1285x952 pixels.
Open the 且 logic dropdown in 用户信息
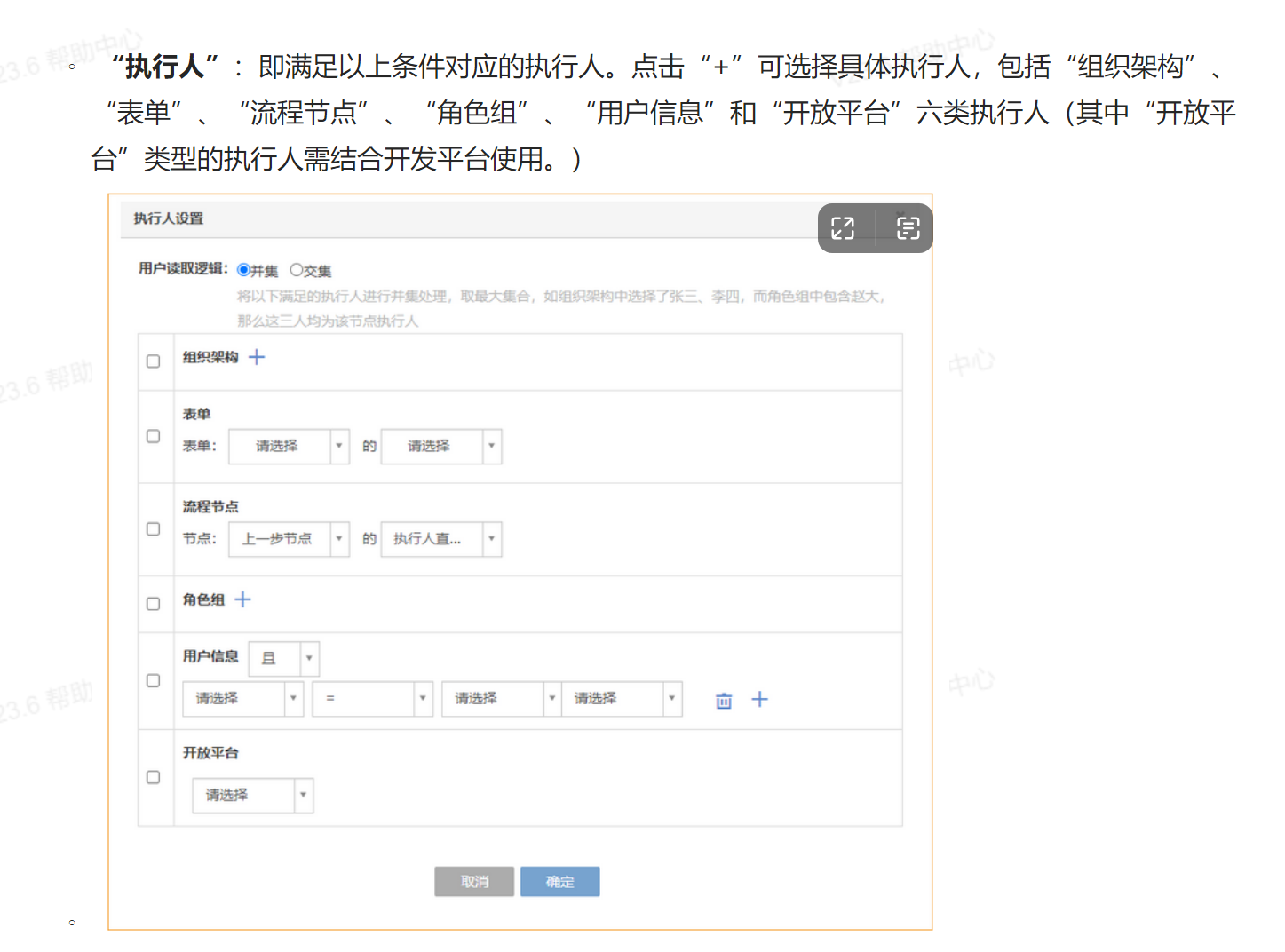point(283,659)
